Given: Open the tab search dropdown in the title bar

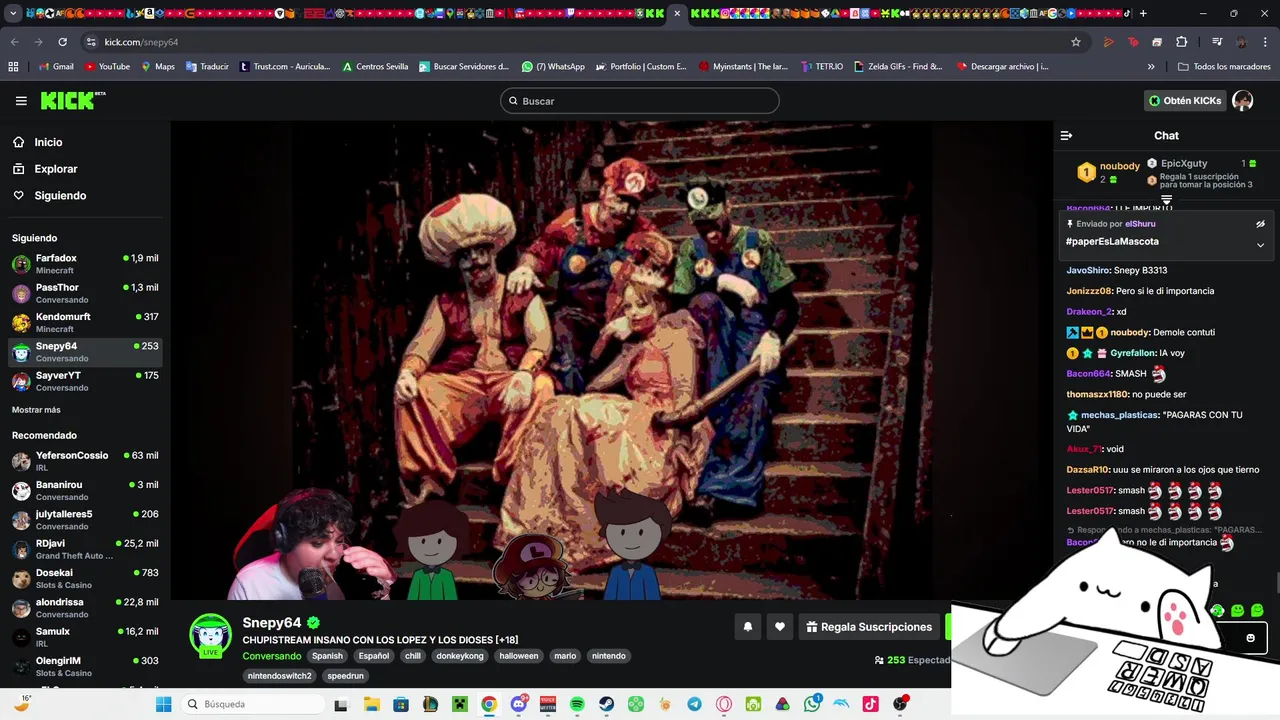Looking at the screenshot, I should click(13, 13).
